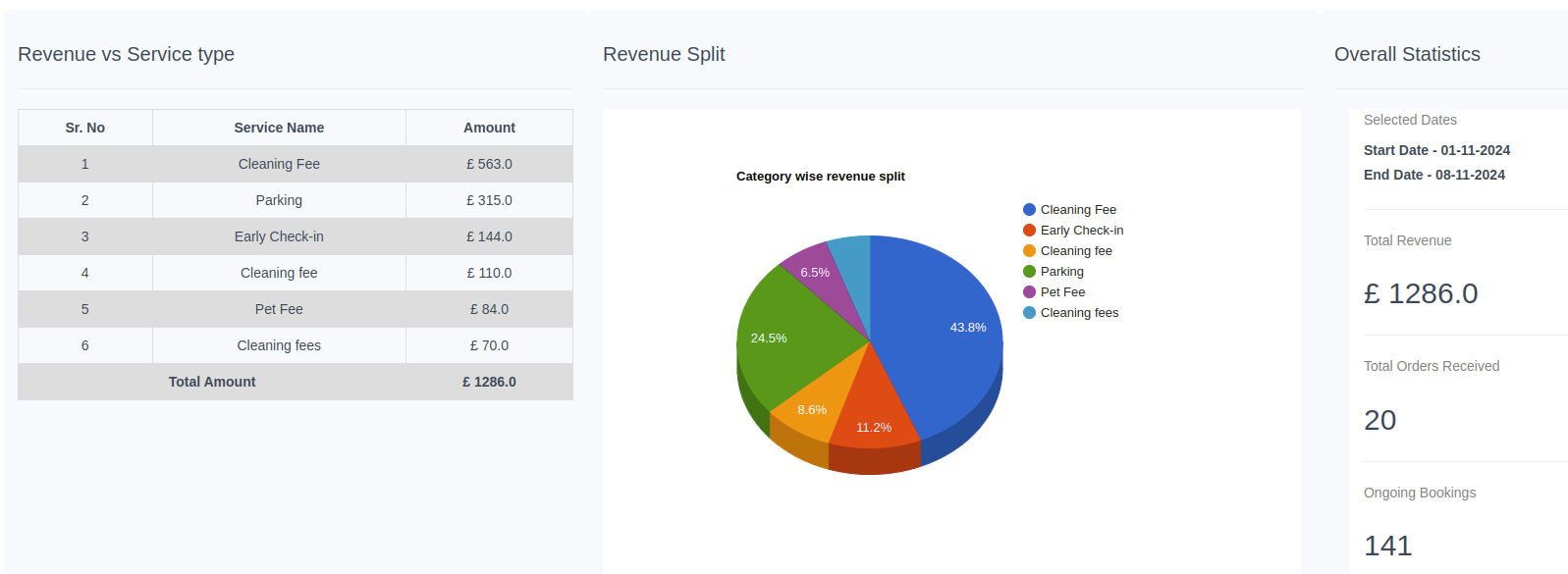The height and width of the screenshot is (574, 1568).
Task: Click the red Early Check-in legend dot
Action: click(1029, 231)
